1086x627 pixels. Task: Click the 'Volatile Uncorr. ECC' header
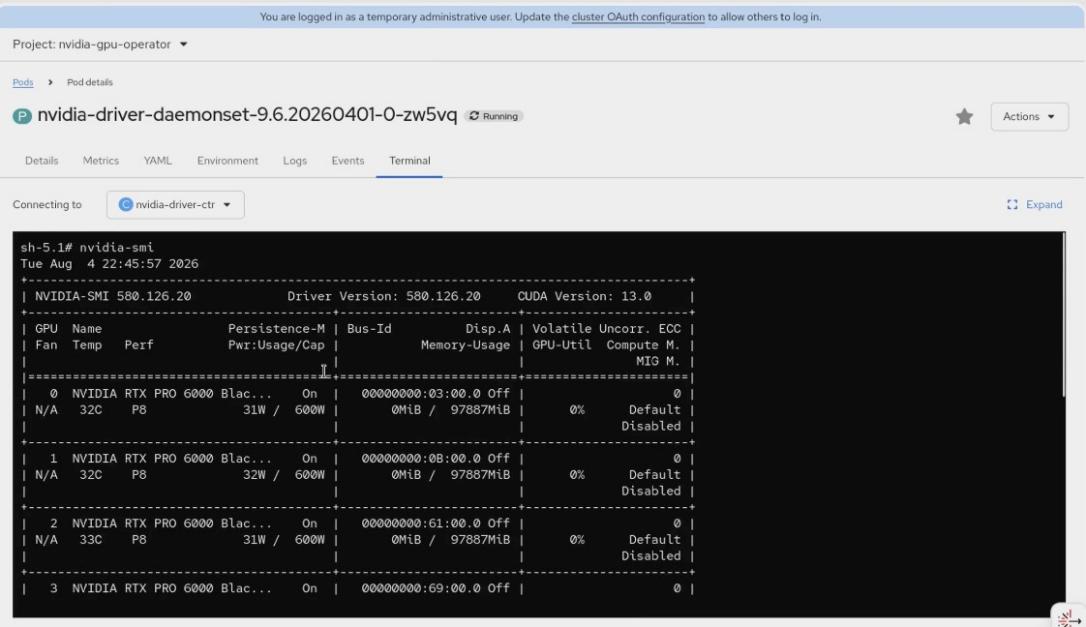point(606,328)
